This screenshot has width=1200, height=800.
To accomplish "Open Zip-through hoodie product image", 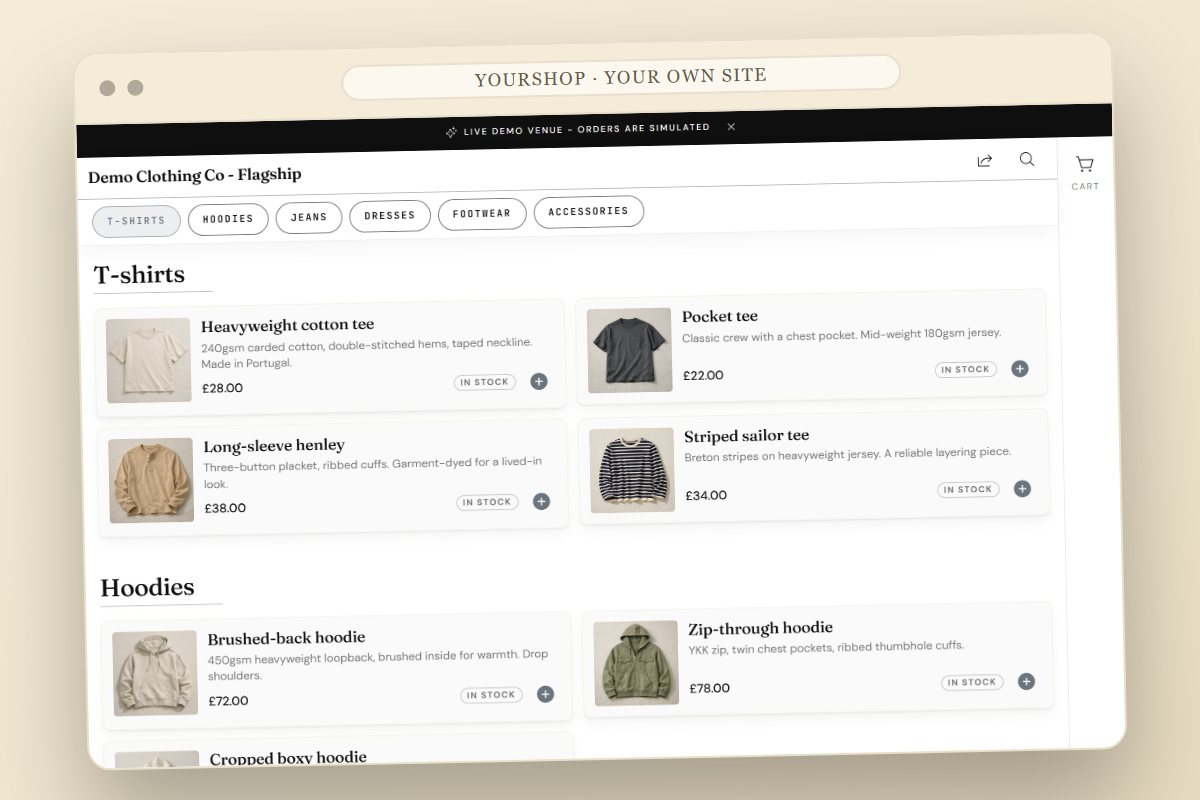I will point(636,663).
